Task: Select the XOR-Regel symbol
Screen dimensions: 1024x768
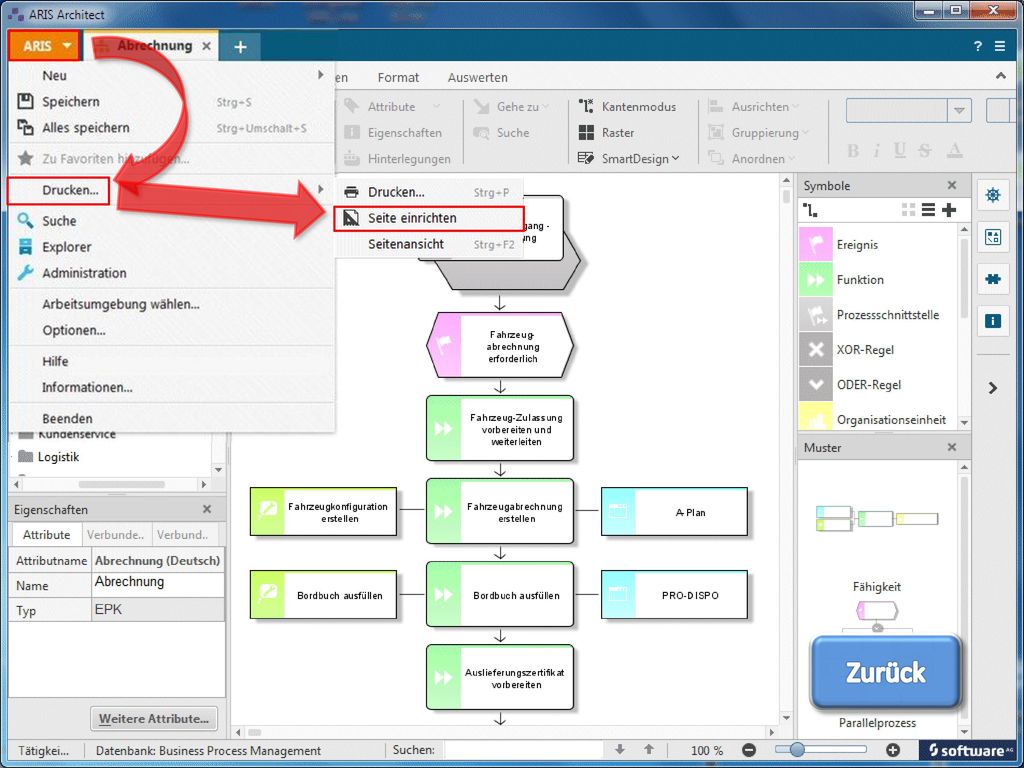Action: [x=878, y=349]
